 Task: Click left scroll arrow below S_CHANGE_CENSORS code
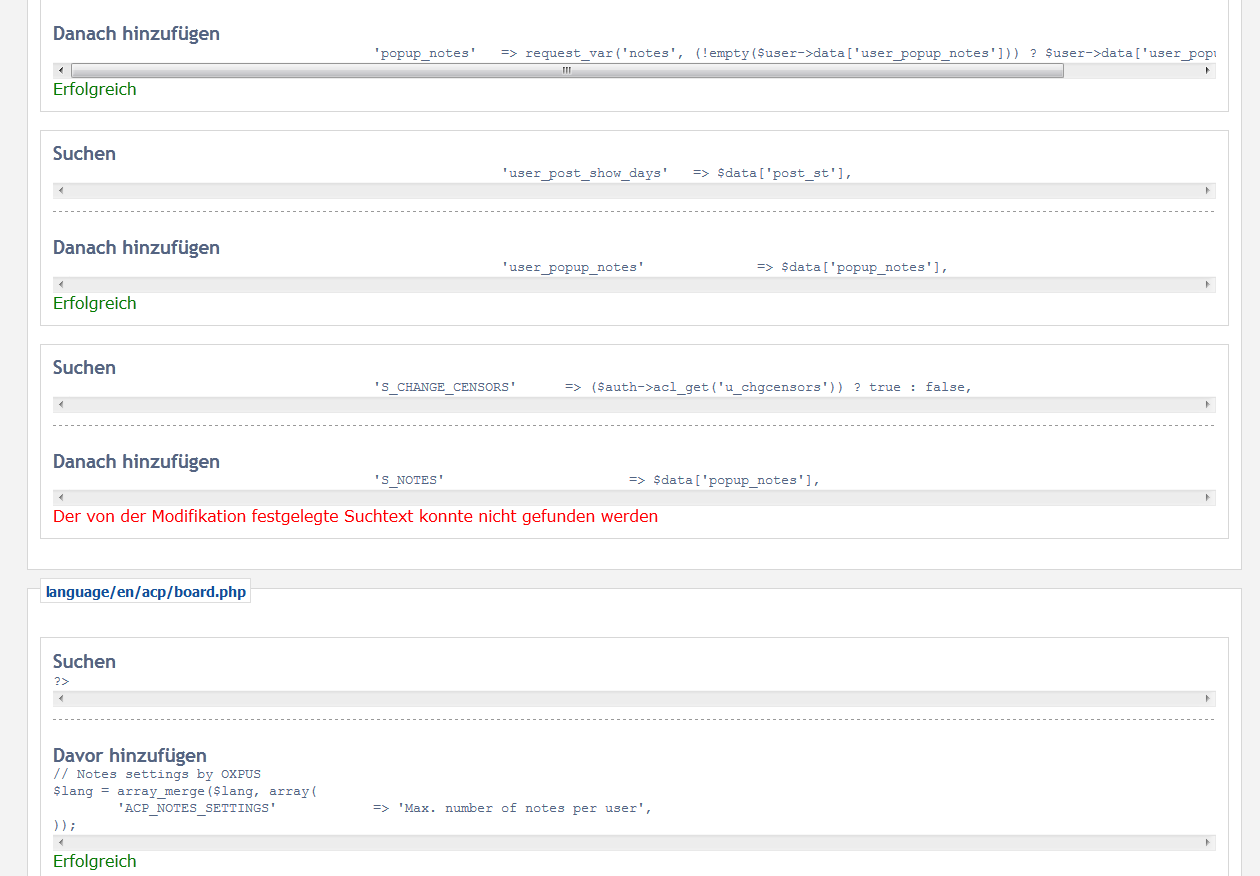61,405
